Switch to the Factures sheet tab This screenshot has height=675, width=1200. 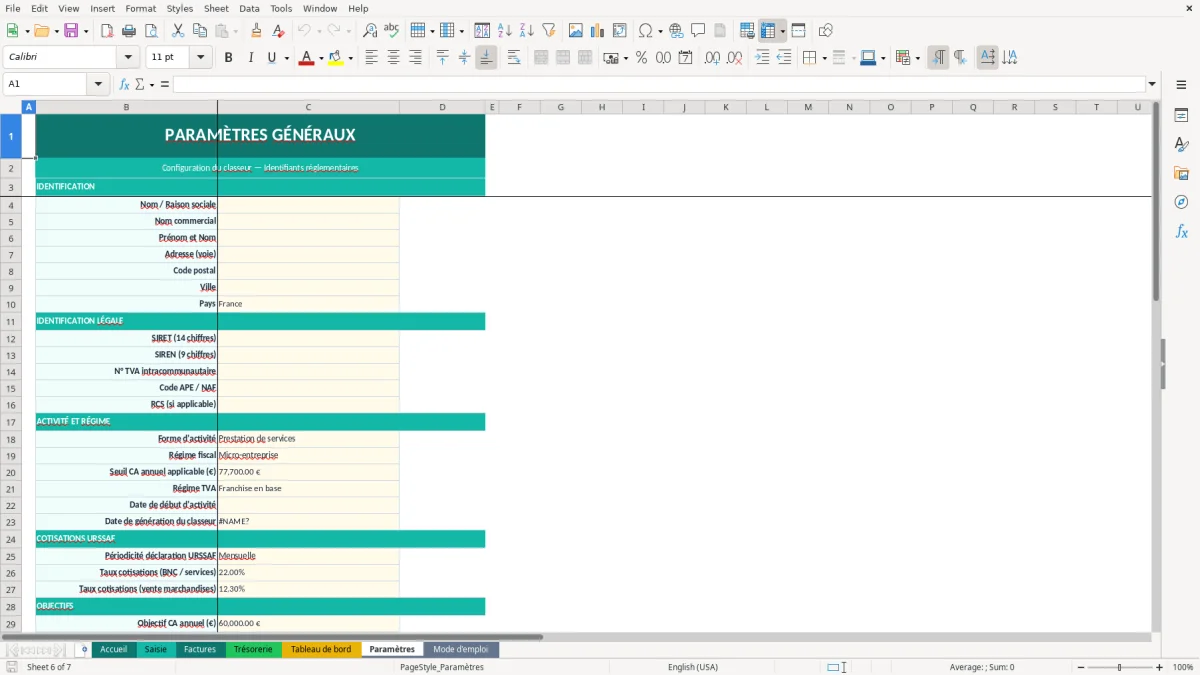click(200, 649)
